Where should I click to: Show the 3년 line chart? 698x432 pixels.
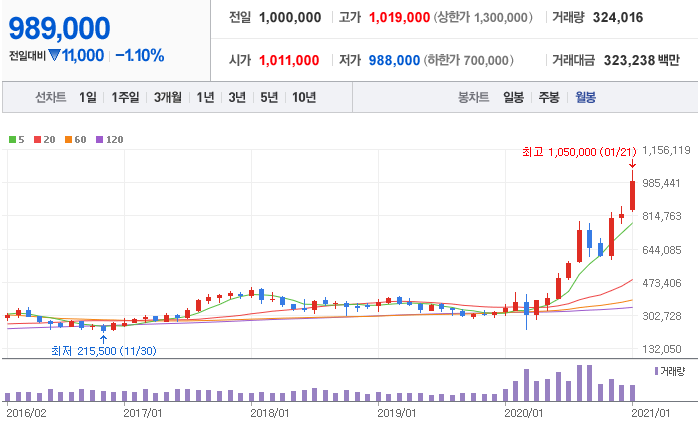237,97
